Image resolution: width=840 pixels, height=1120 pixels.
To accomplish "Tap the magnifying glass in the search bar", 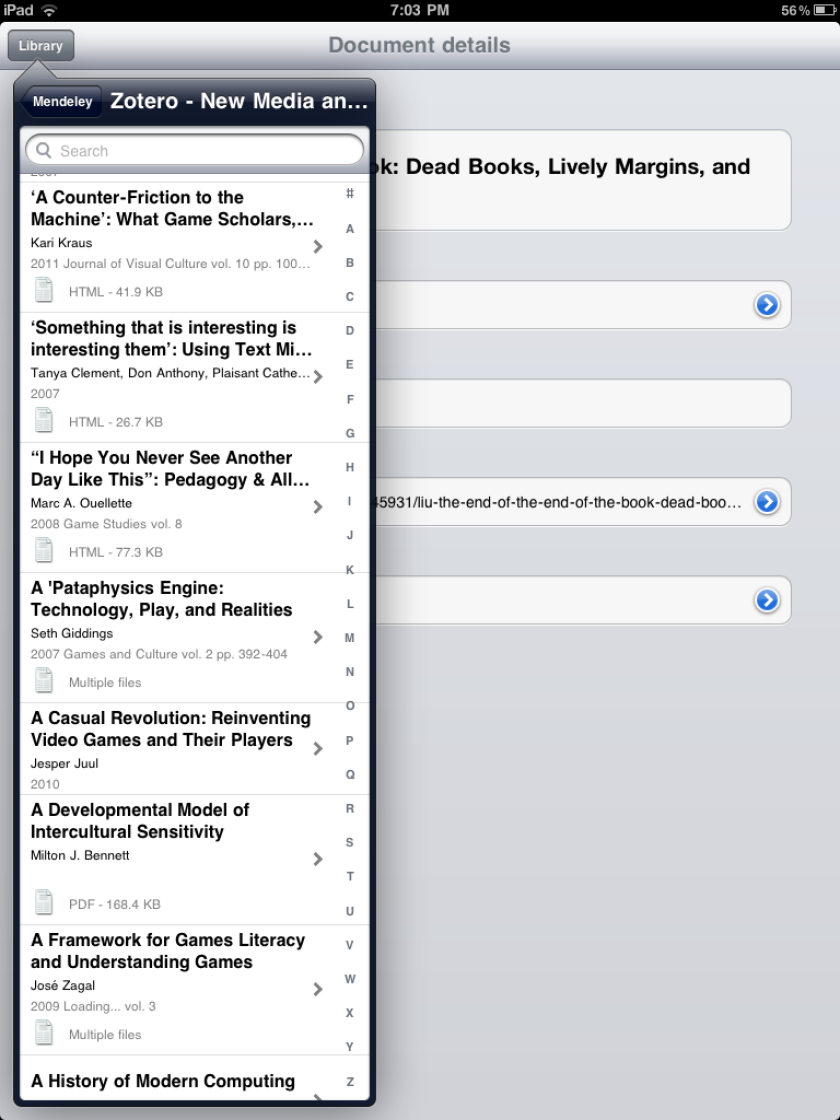I will click(x=44, y=150).
